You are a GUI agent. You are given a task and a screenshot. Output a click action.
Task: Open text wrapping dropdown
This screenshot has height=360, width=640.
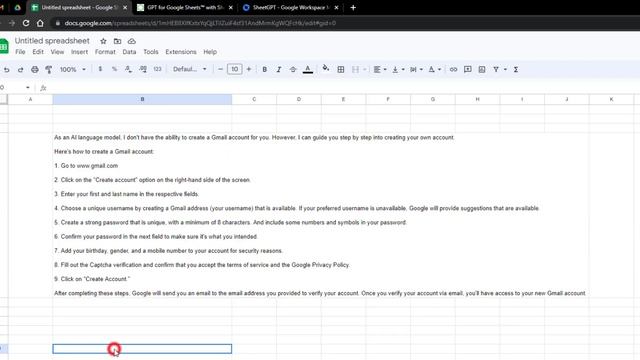coord(416,70)
